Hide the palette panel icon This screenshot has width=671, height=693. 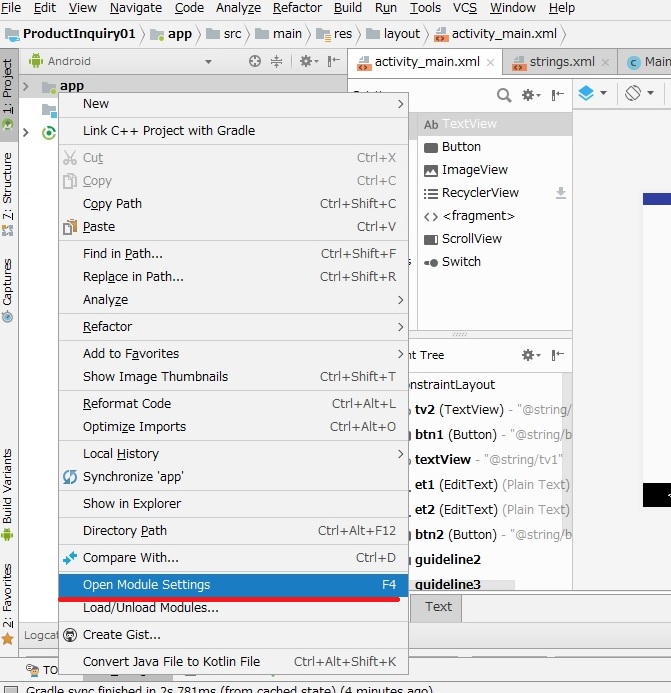(x=557, y=95)
